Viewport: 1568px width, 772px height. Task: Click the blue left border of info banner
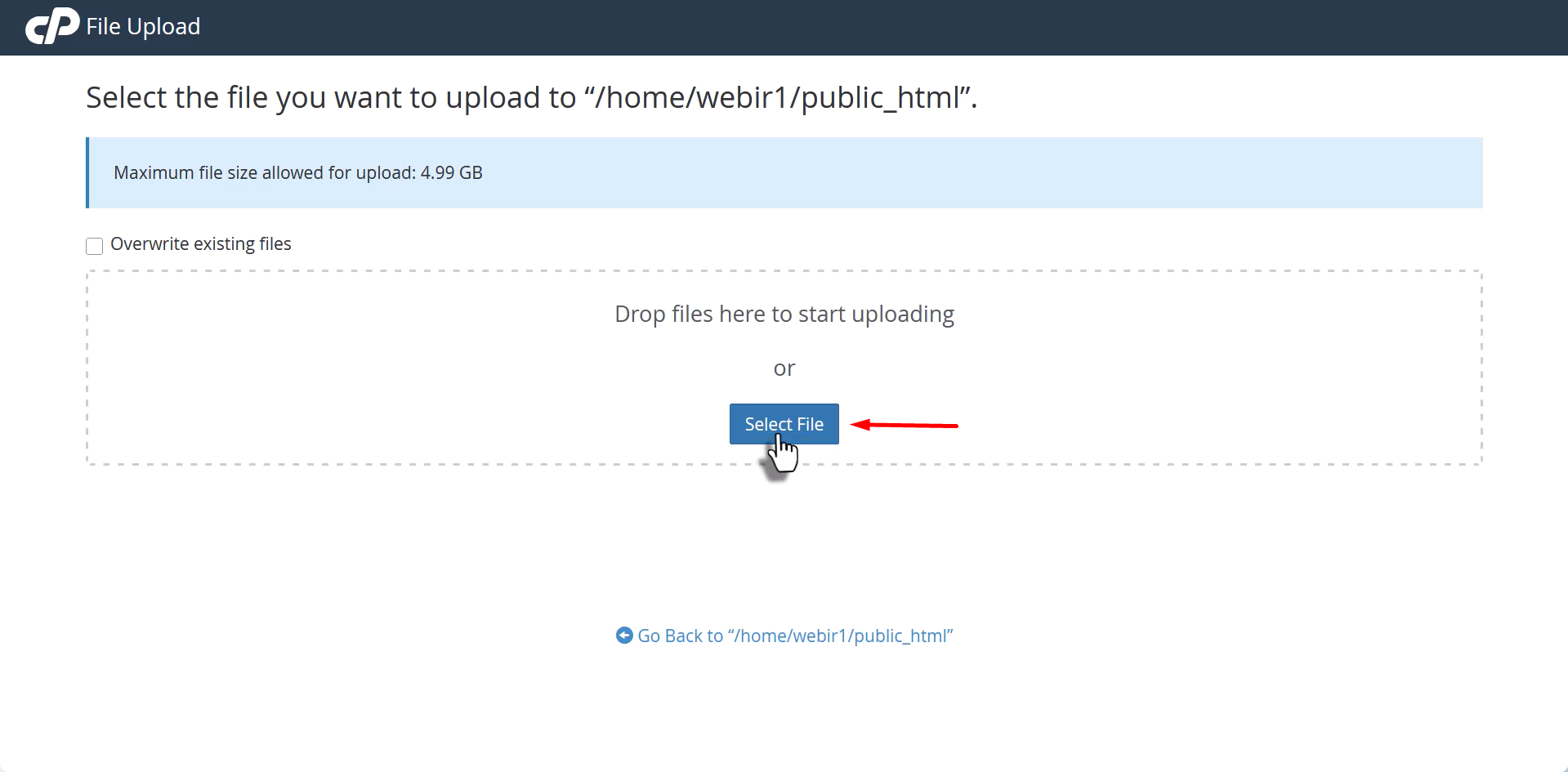click(87, 172)
